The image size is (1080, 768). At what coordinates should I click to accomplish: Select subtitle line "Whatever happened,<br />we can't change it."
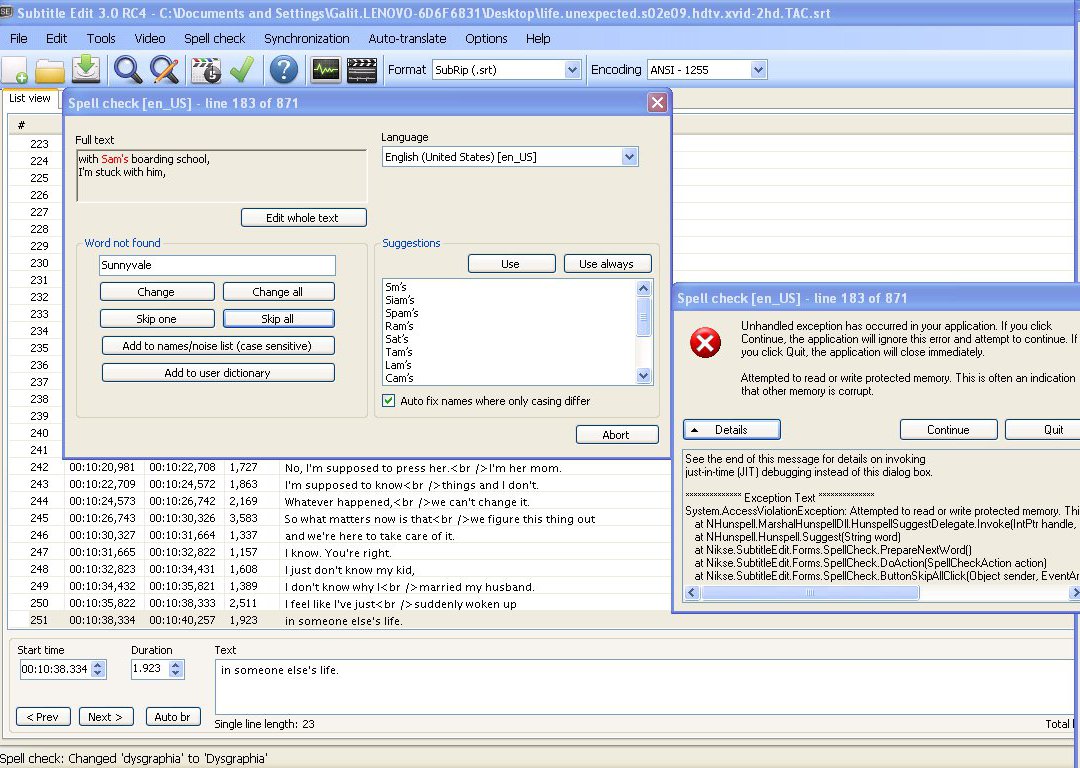pyautogui.click(x=407, y=502)
